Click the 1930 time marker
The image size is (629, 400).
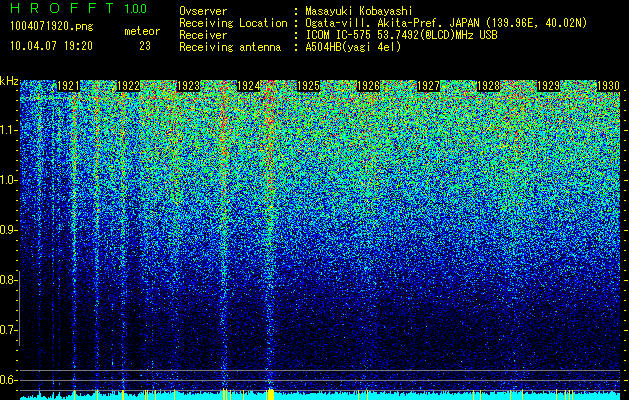pyautogui.click(x=608, y=86)
